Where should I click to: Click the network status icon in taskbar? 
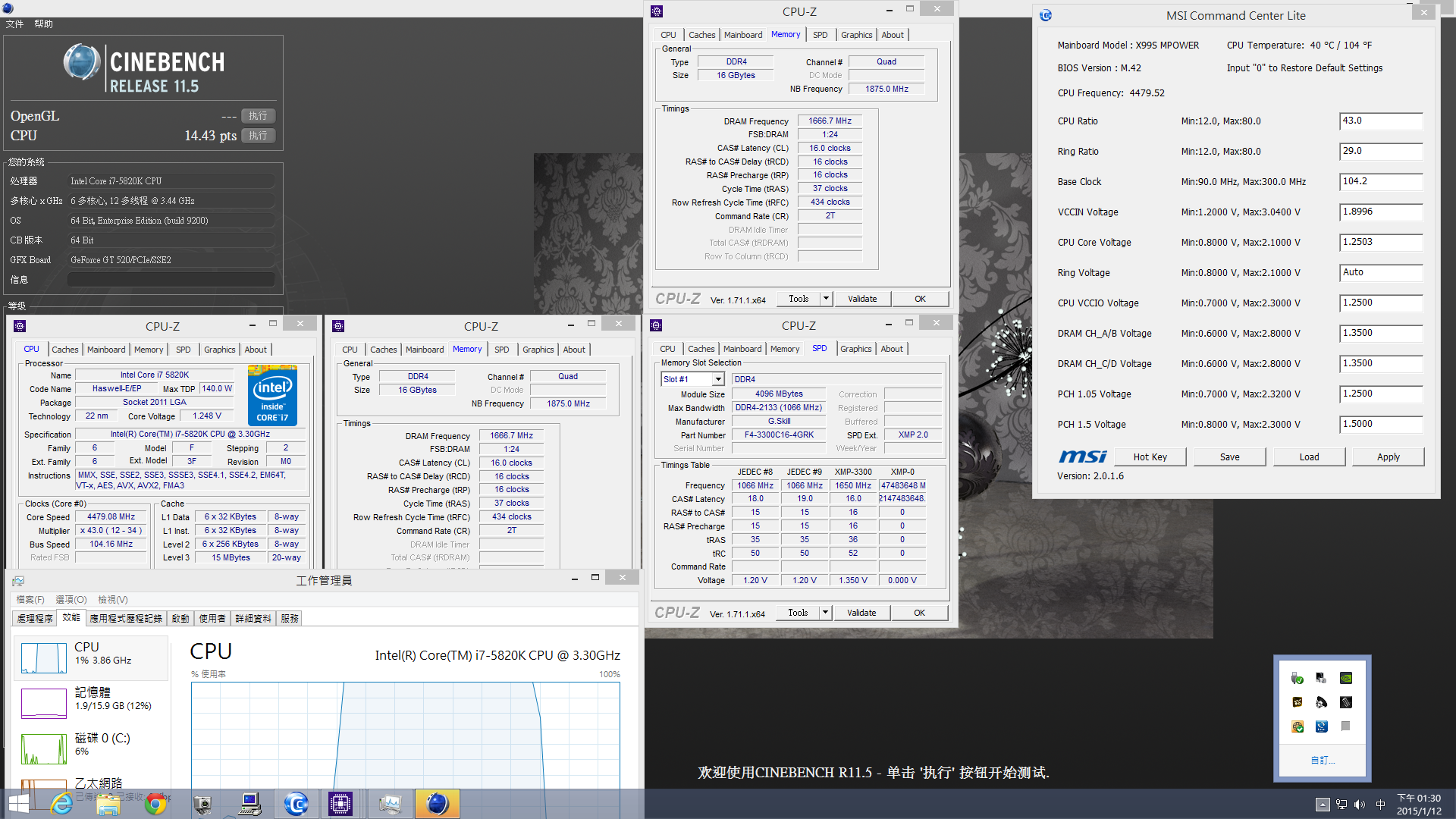[1341, 805]
